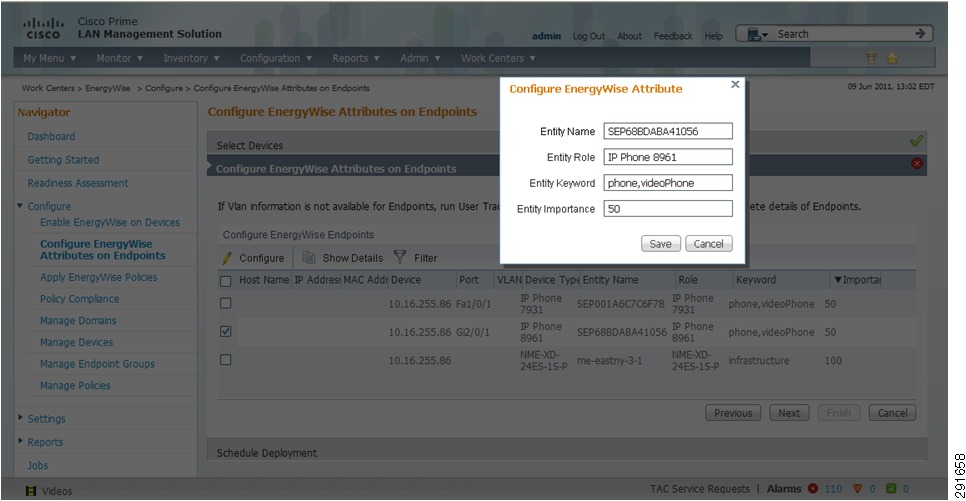Click the red critical alarms icon
966x501 pixels.
tap(813, 489)
